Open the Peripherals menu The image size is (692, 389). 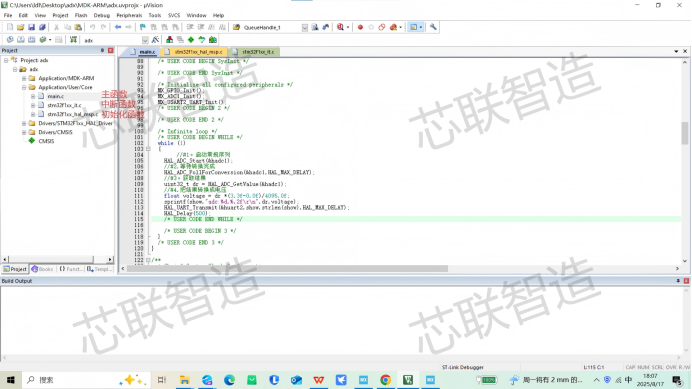coord(129,15)
